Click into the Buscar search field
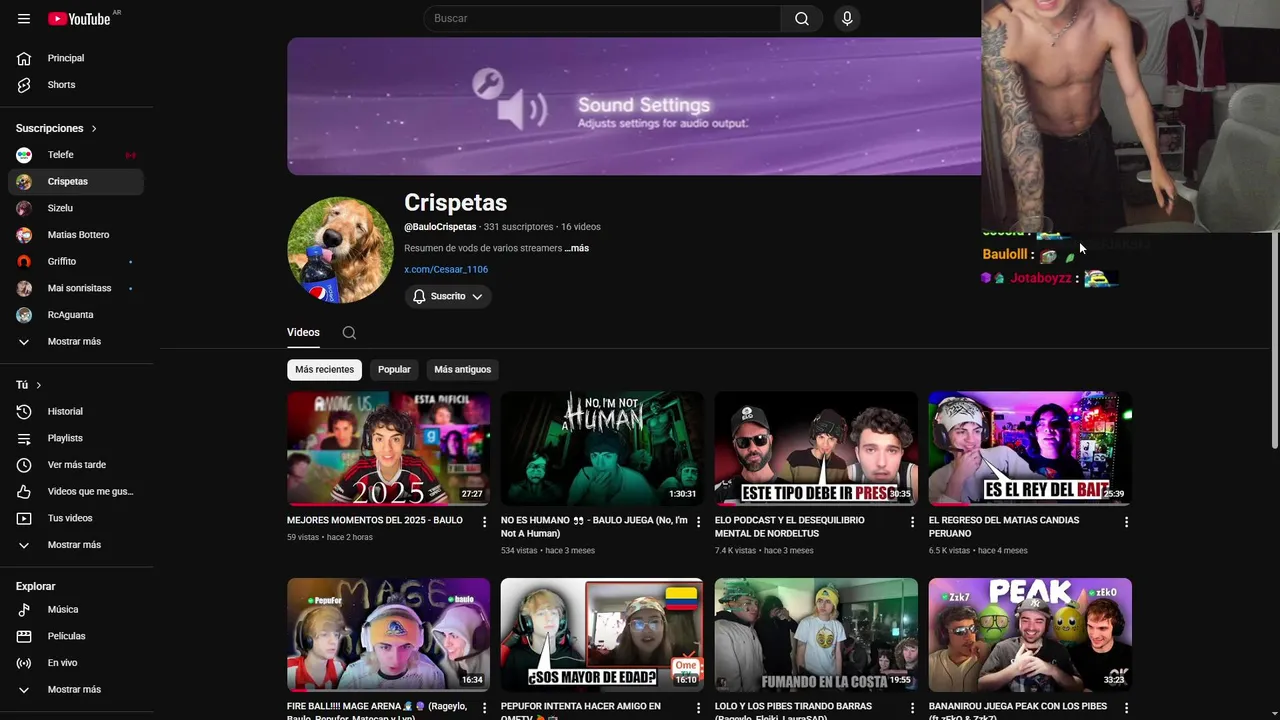This screenshot has width=1280, height=720. pyautogui.click(x=603, y=19)
